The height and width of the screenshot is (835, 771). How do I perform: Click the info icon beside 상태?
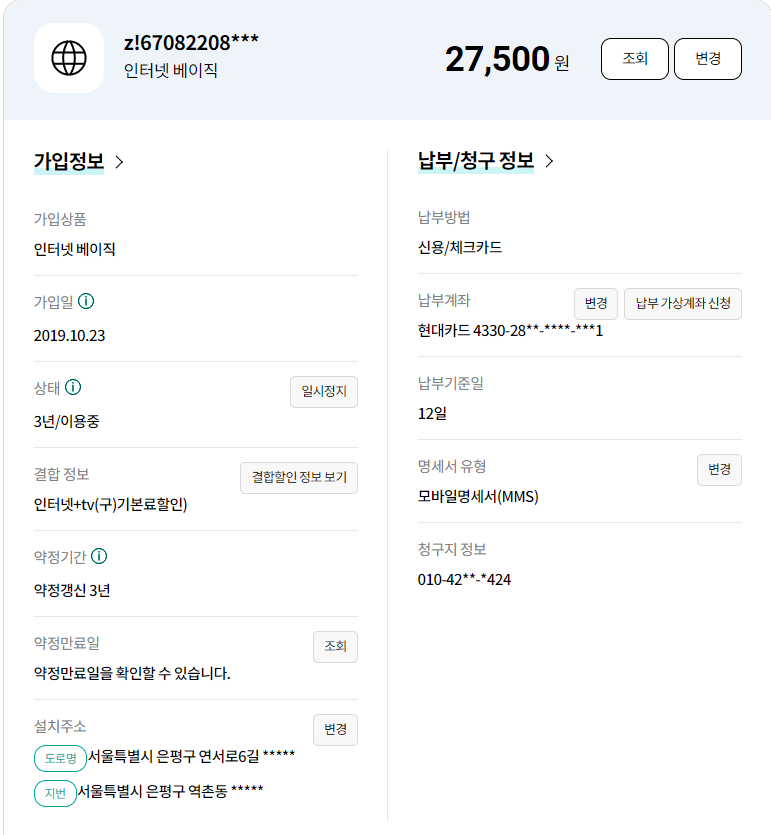(x=73, y=387)
